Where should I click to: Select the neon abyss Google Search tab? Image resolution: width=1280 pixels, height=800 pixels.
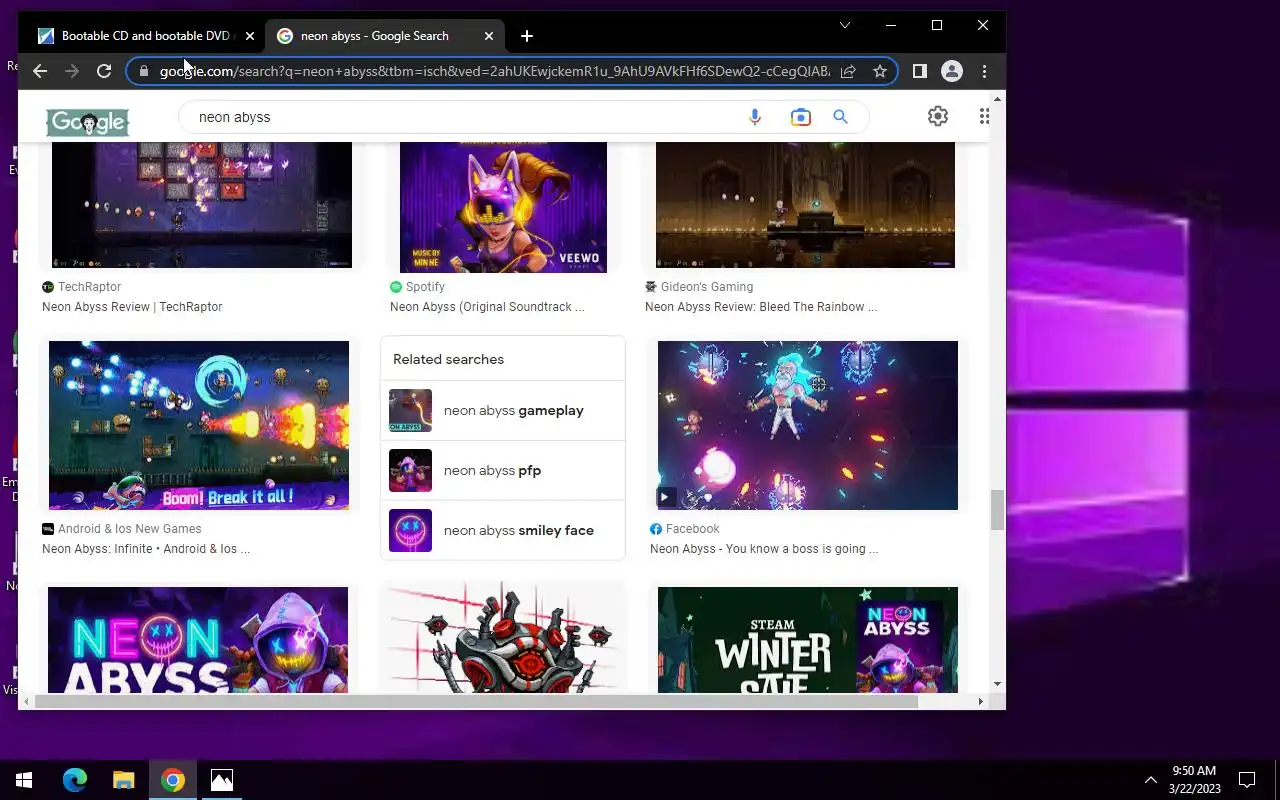(x=385, y=36)
